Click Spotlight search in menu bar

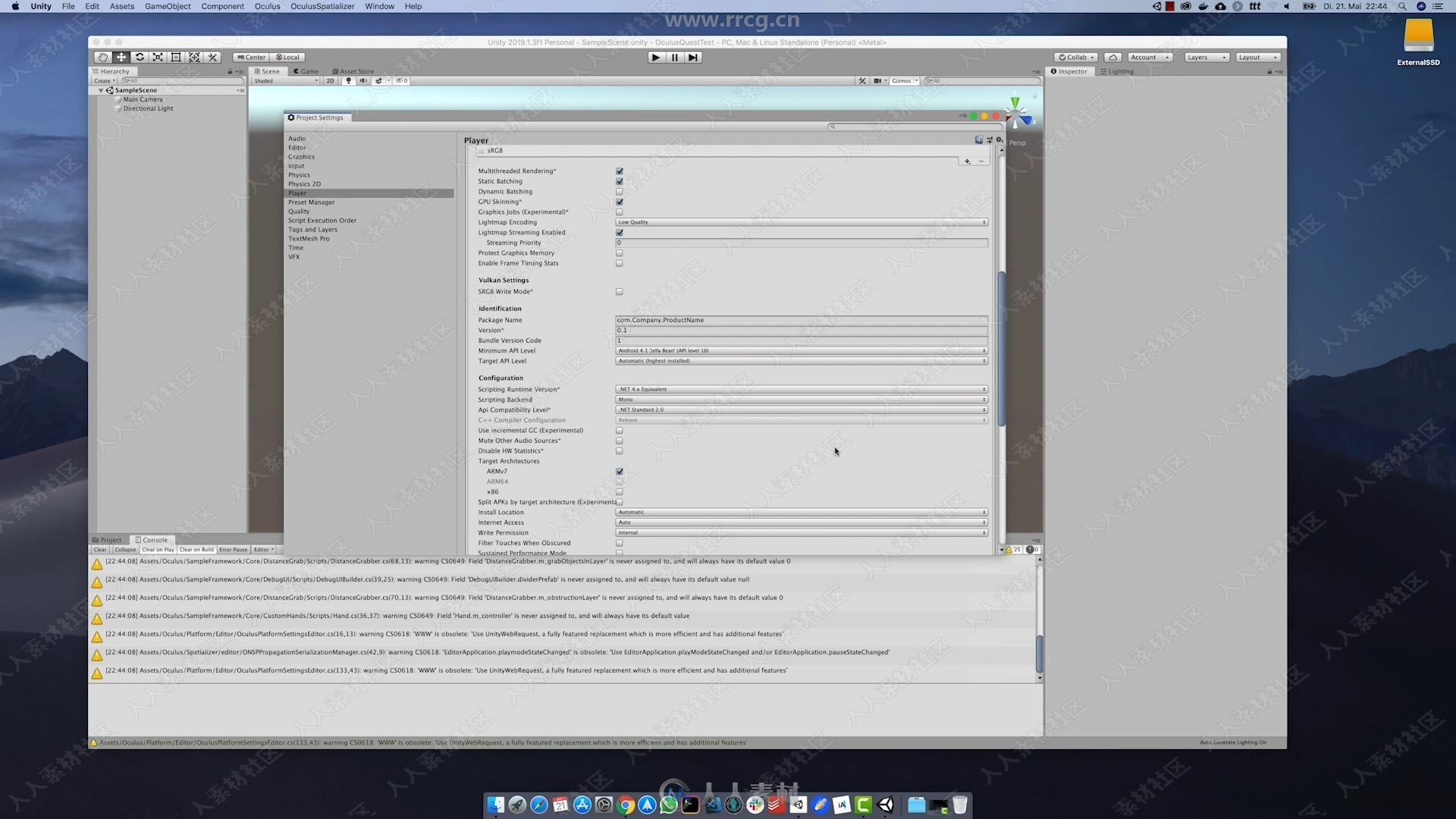coord(1402,6)
